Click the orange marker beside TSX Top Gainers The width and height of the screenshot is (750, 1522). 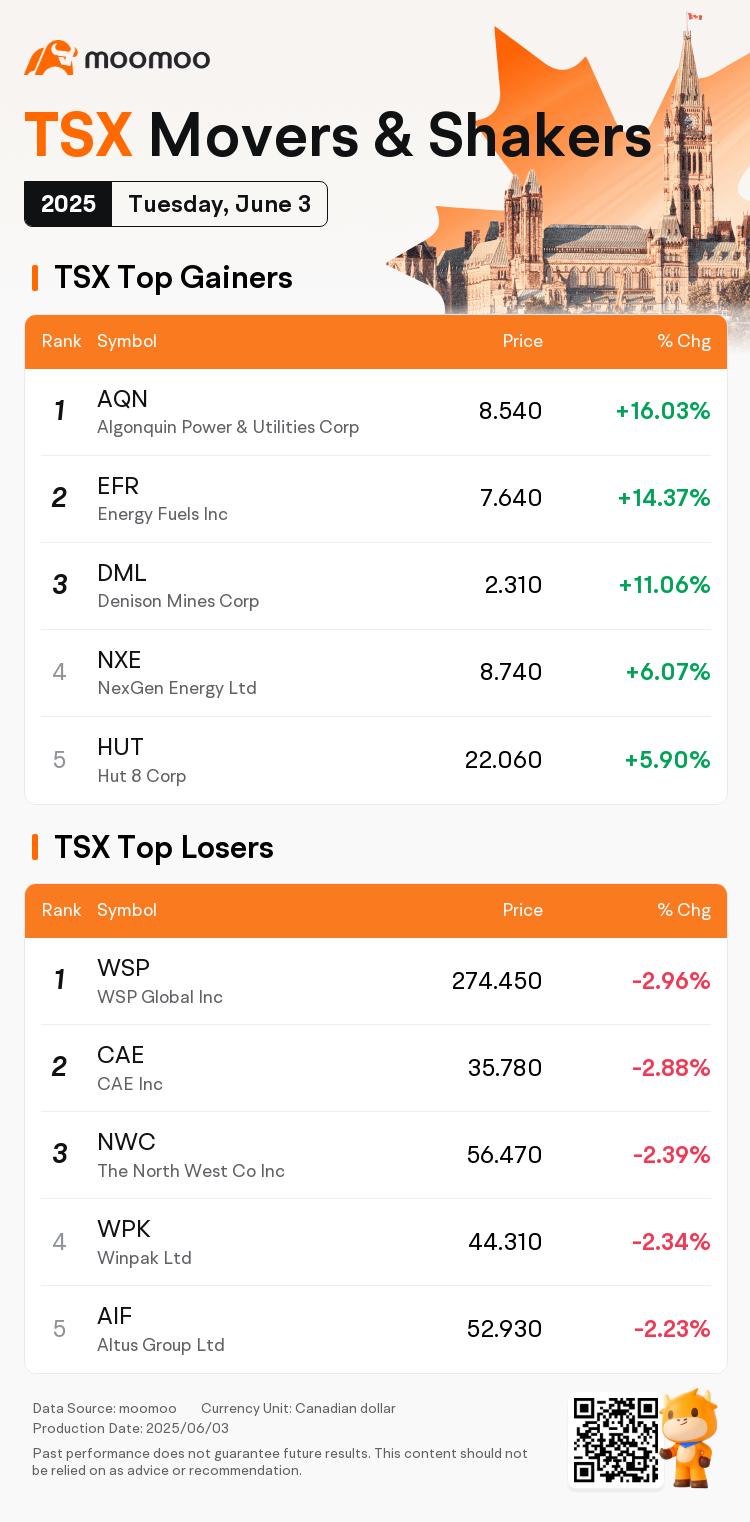[x=35, y=278]
